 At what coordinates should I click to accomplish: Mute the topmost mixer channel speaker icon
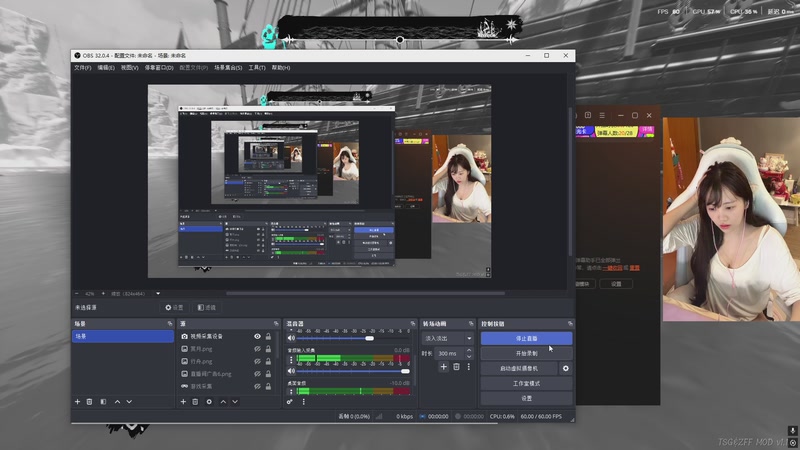(291, 338)
